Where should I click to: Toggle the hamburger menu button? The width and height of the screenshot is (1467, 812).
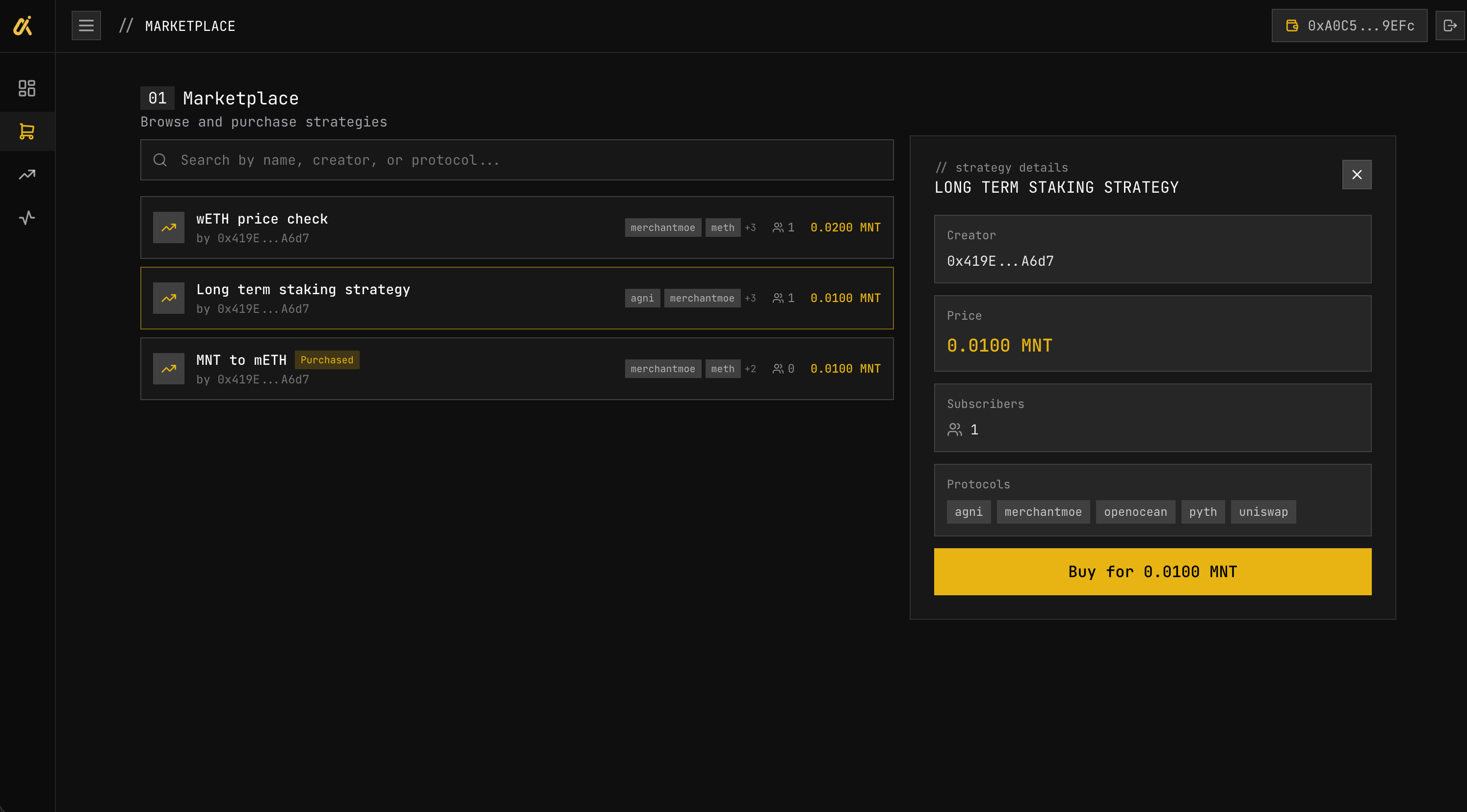click(x=86, y=25)
